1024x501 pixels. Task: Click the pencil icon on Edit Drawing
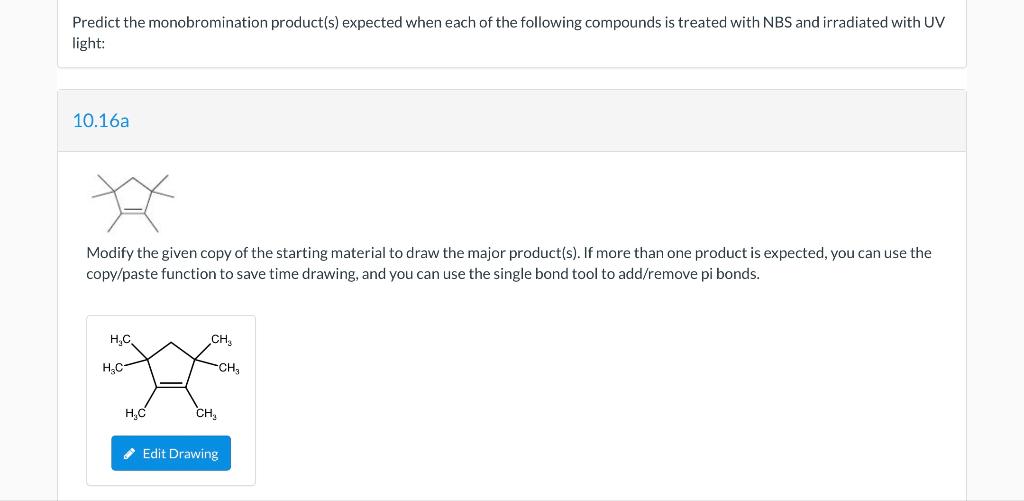(x=130, y=453)
